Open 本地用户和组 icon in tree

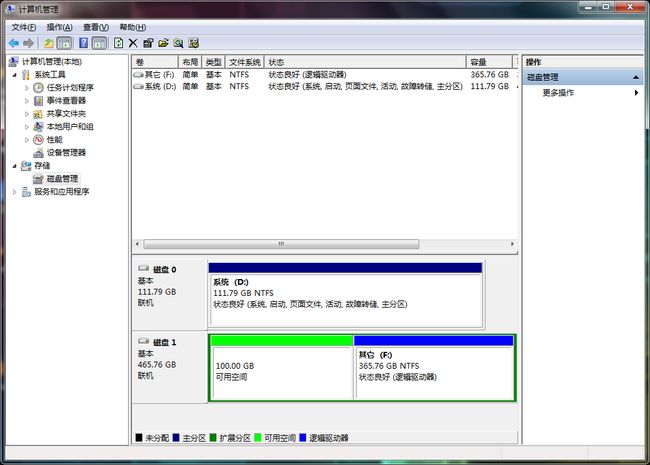point(38,126)
